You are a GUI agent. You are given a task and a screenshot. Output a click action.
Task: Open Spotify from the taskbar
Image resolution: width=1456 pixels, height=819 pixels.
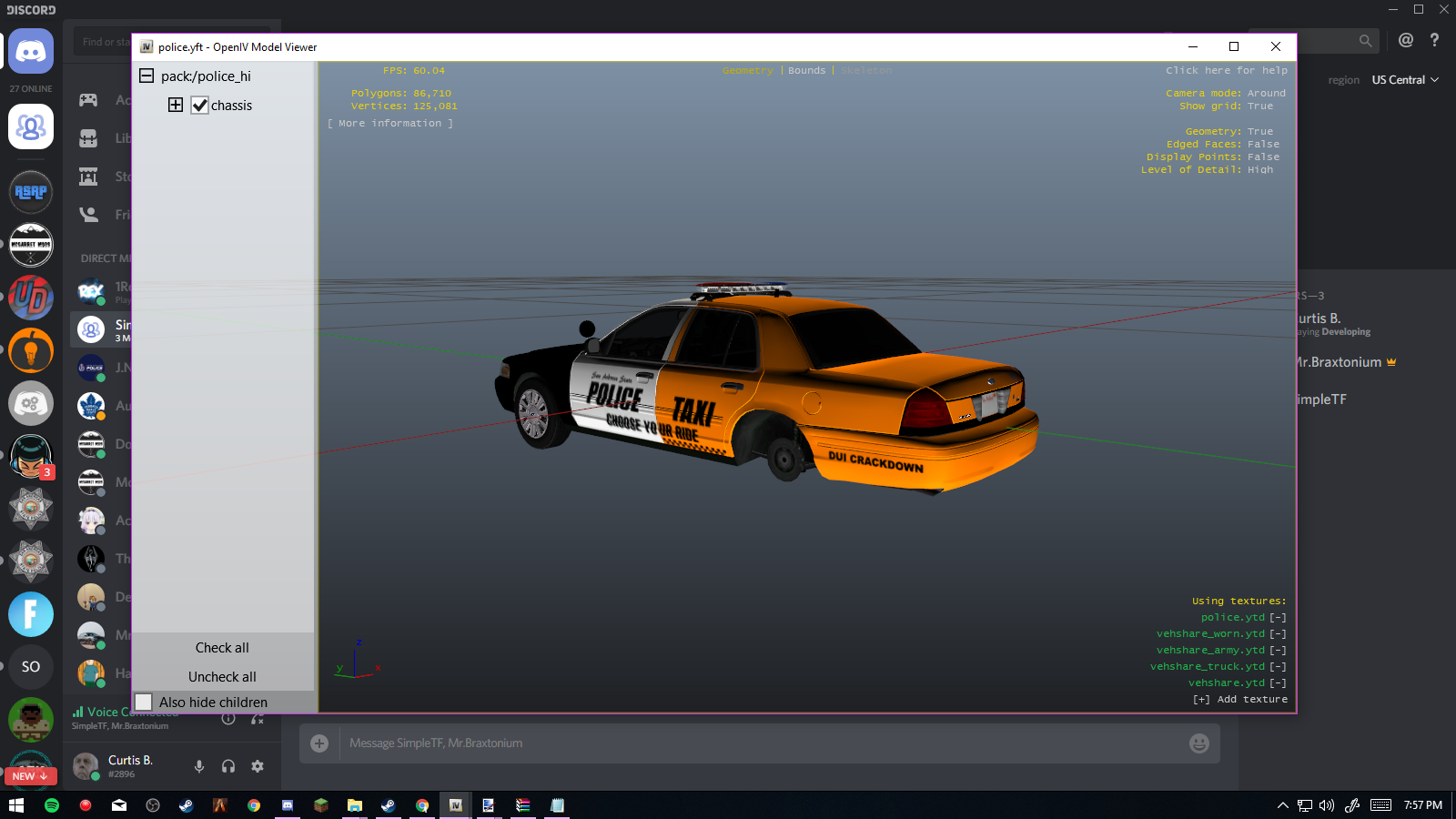point(52,805)
